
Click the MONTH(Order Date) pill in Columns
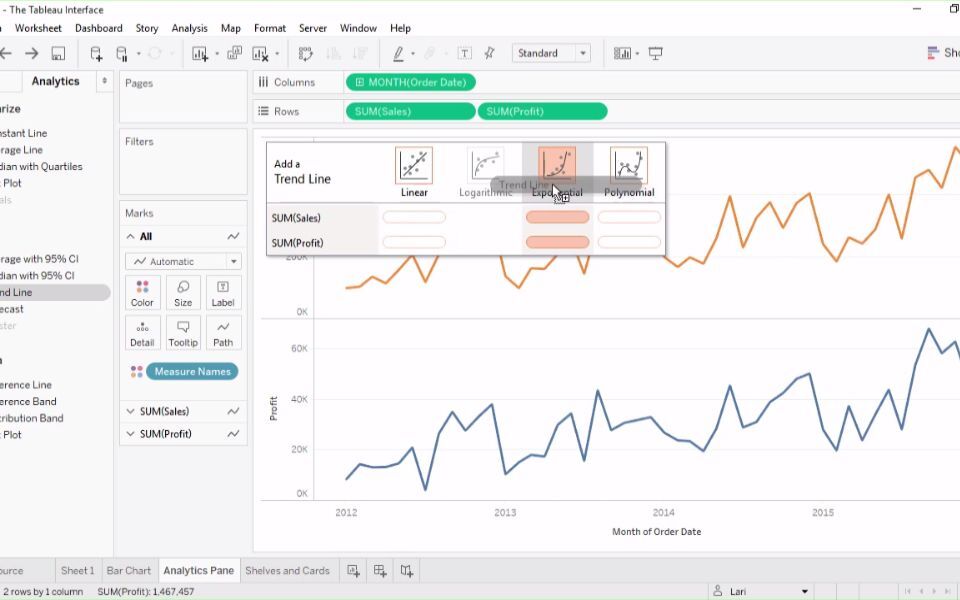tap(411, 83)
